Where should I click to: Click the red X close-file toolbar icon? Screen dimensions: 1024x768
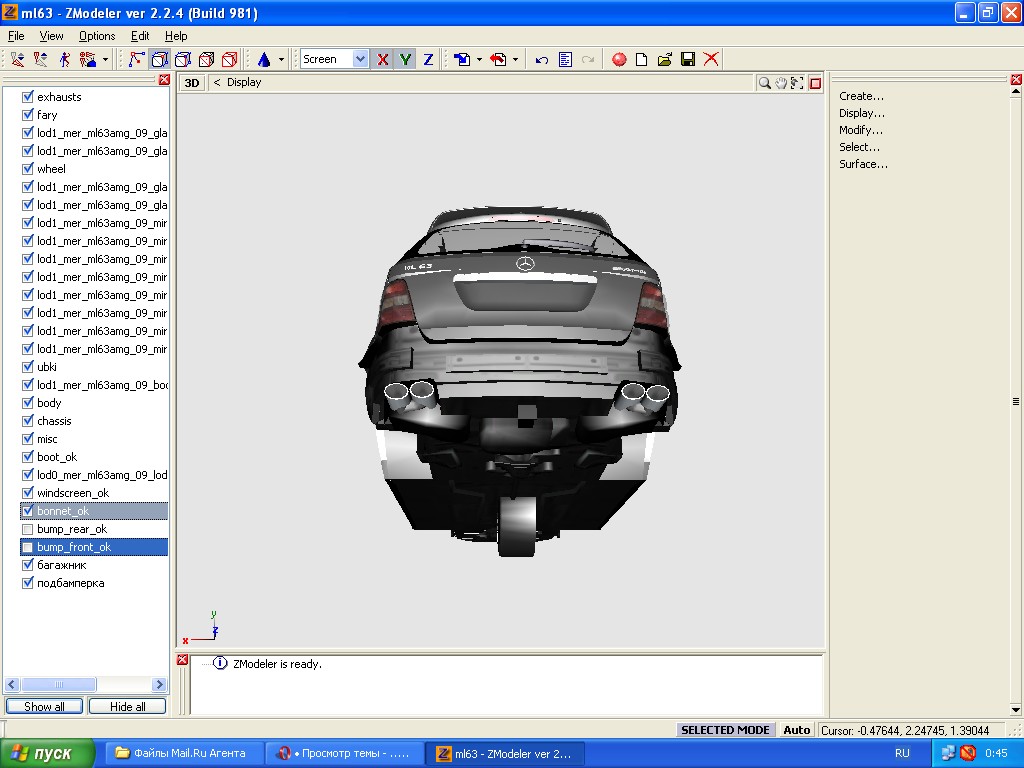tap(711, 59)
